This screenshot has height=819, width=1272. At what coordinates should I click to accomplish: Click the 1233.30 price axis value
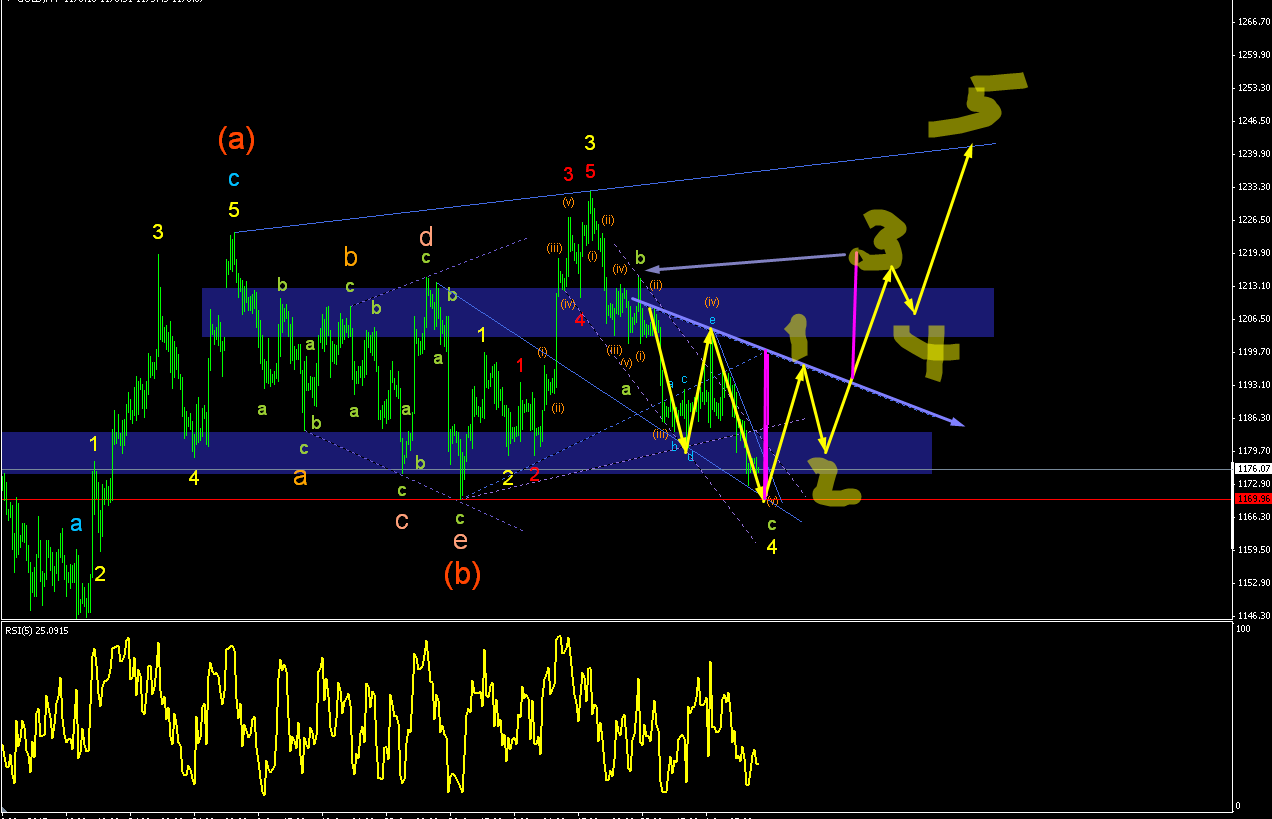(x=1254, y=186)
